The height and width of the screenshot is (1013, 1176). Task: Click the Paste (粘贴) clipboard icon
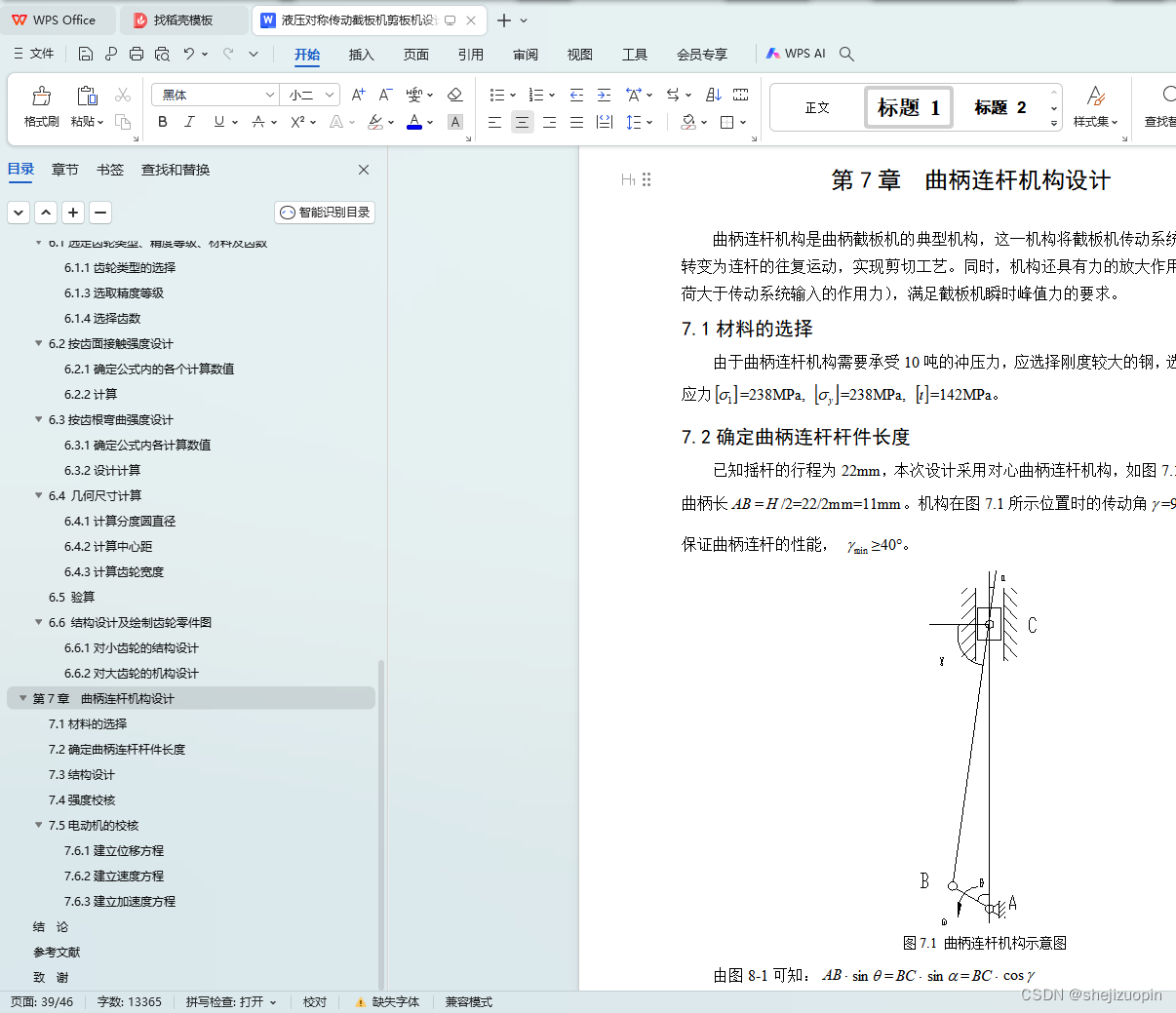coord(87,96)
